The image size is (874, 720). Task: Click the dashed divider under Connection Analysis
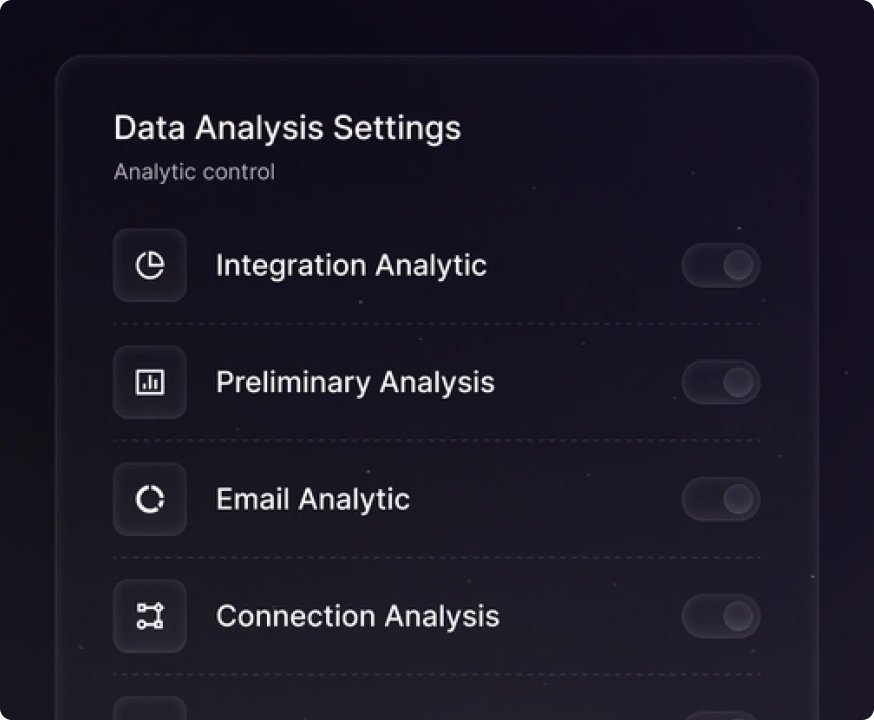pos(436,674)
